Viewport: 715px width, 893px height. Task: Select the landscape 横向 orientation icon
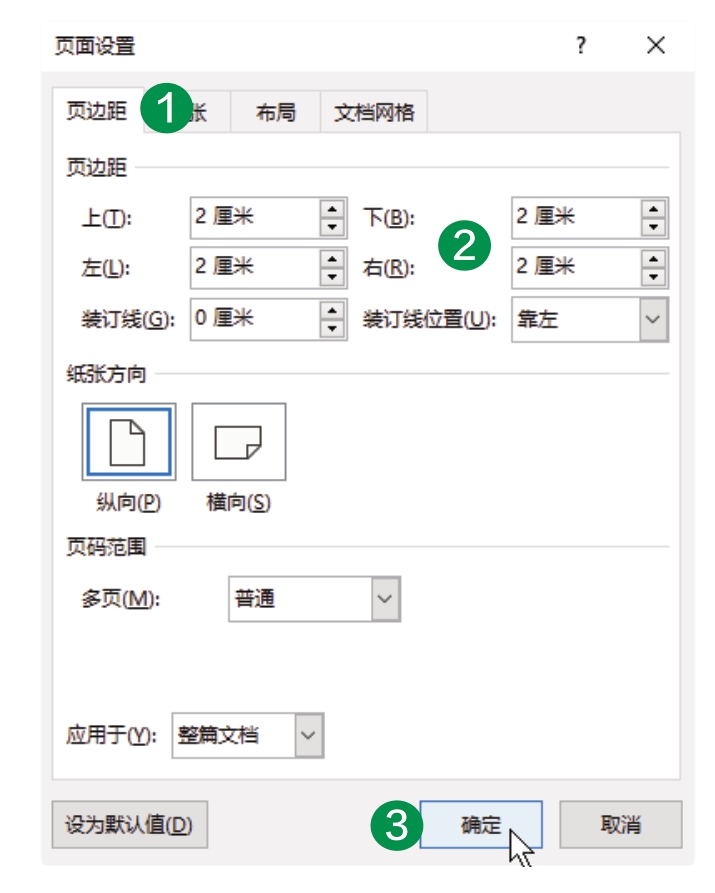(x=239, y=442)
